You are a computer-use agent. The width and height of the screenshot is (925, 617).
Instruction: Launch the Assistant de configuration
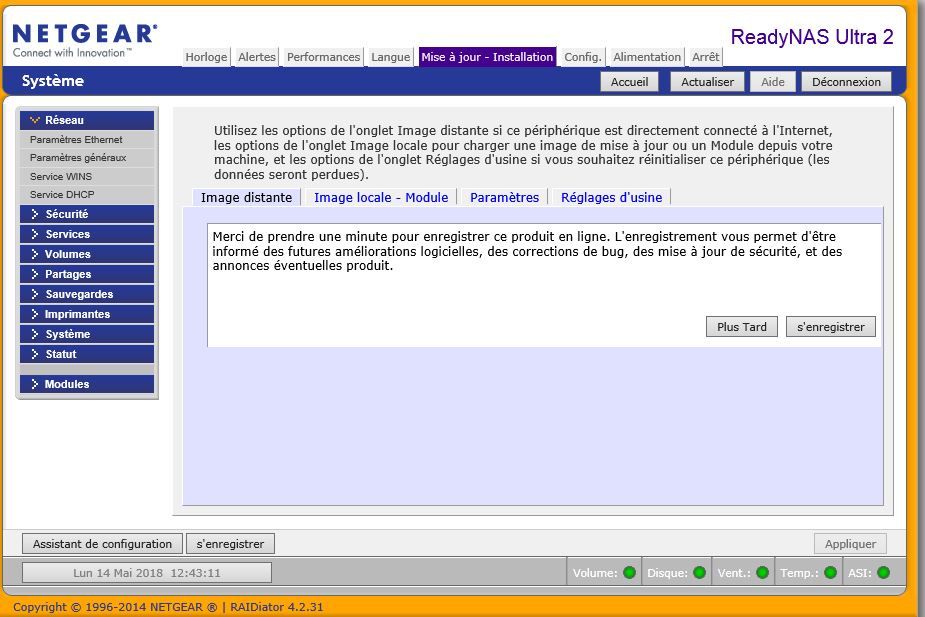pos(102,544)
